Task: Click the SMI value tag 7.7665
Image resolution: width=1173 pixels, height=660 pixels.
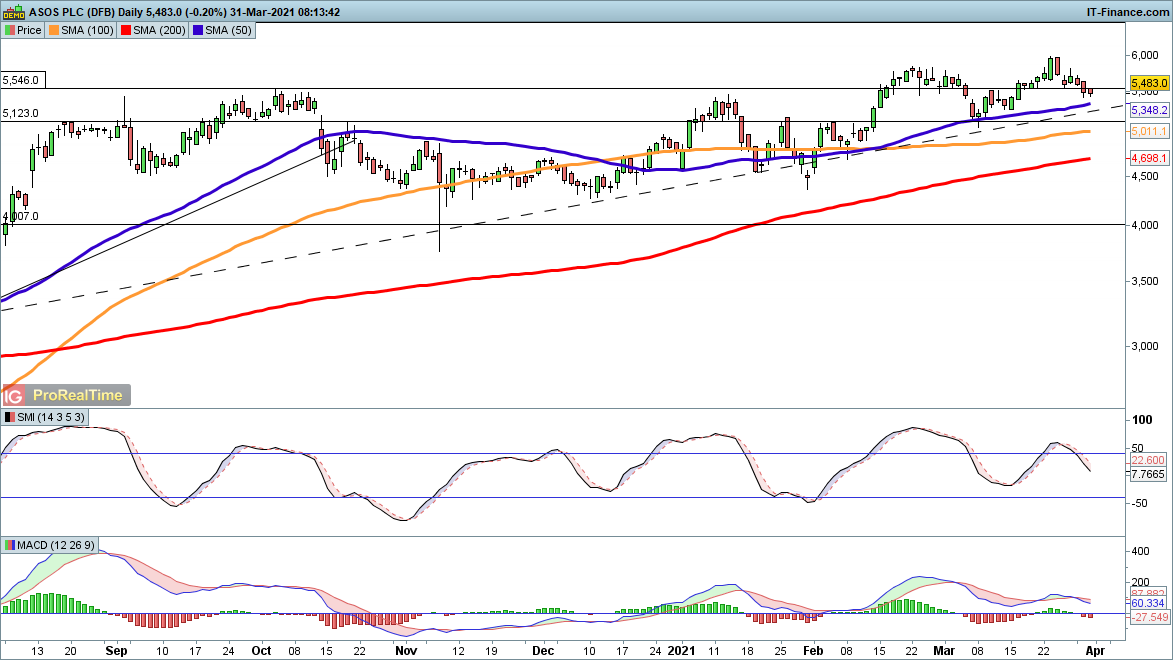Action: [1148, 474]
